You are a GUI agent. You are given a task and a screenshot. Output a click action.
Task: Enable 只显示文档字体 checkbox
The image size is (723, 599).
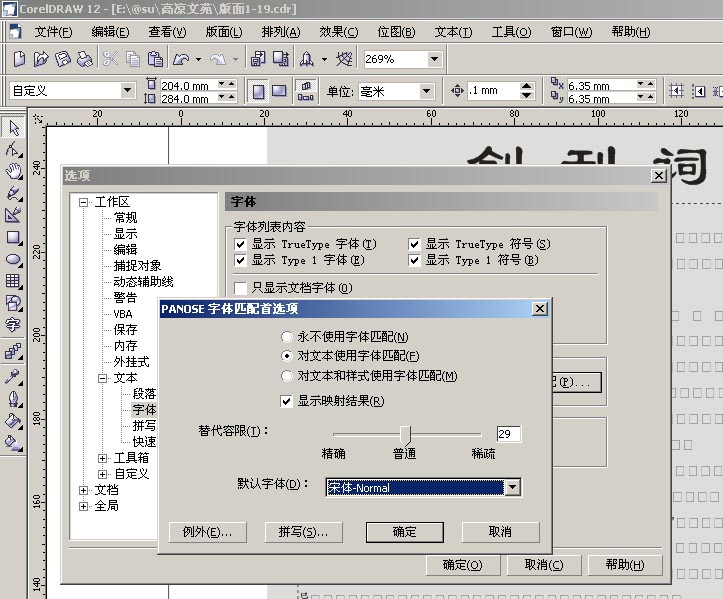240,288
